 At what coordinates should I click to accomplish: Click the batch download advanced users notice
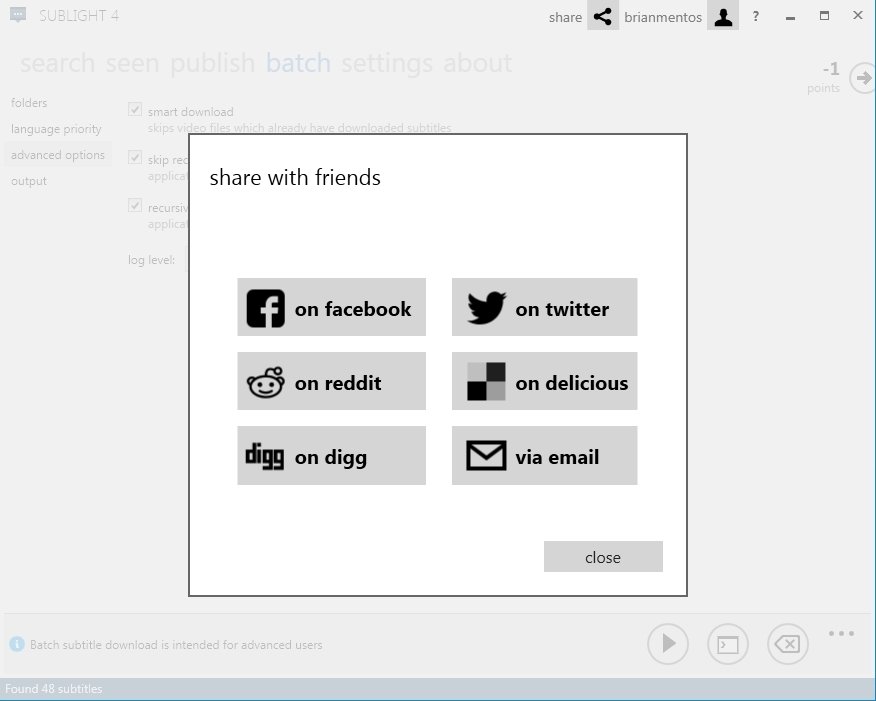176,645
